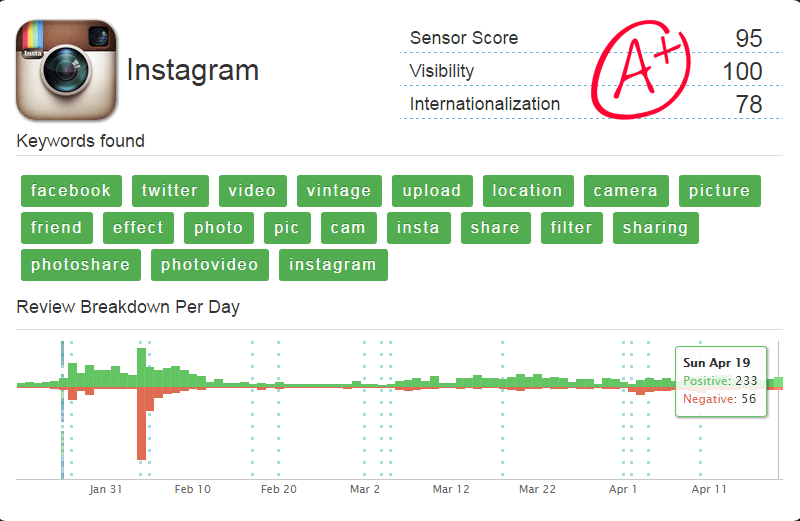Click the Instagram camera app icon
Viewport: 800px width, 521px height.
pyautogui.click(x=66, y=73)
